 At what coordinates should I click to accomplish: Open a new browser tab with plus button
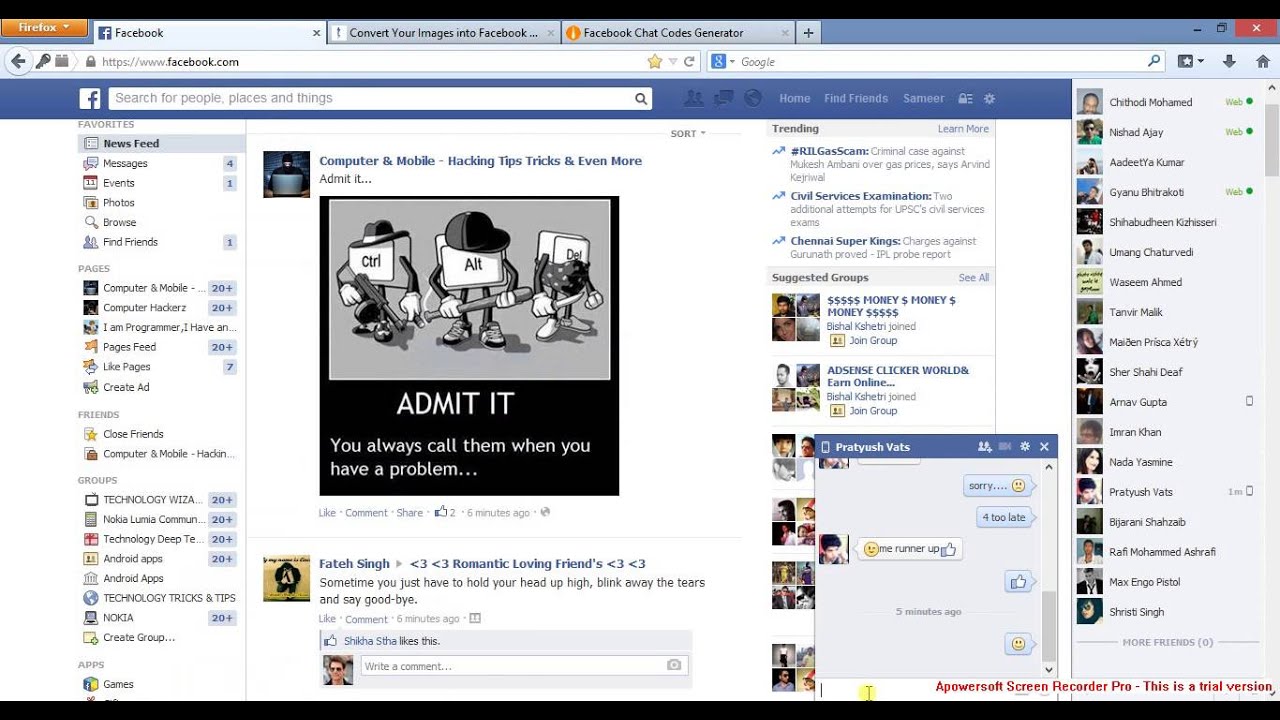808,32
